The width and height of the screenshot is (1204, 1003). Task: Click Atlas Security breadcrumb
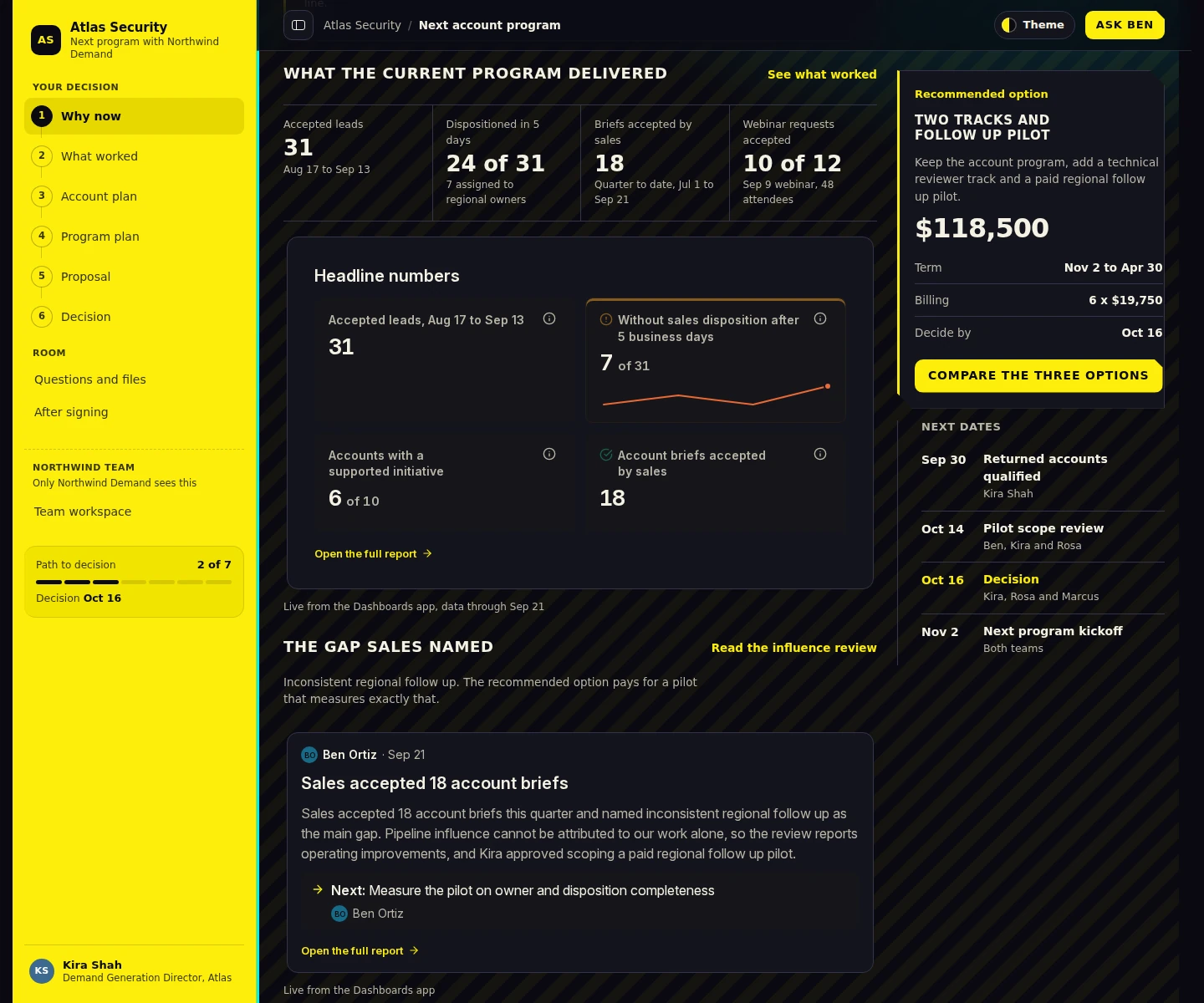click(362, 25)
